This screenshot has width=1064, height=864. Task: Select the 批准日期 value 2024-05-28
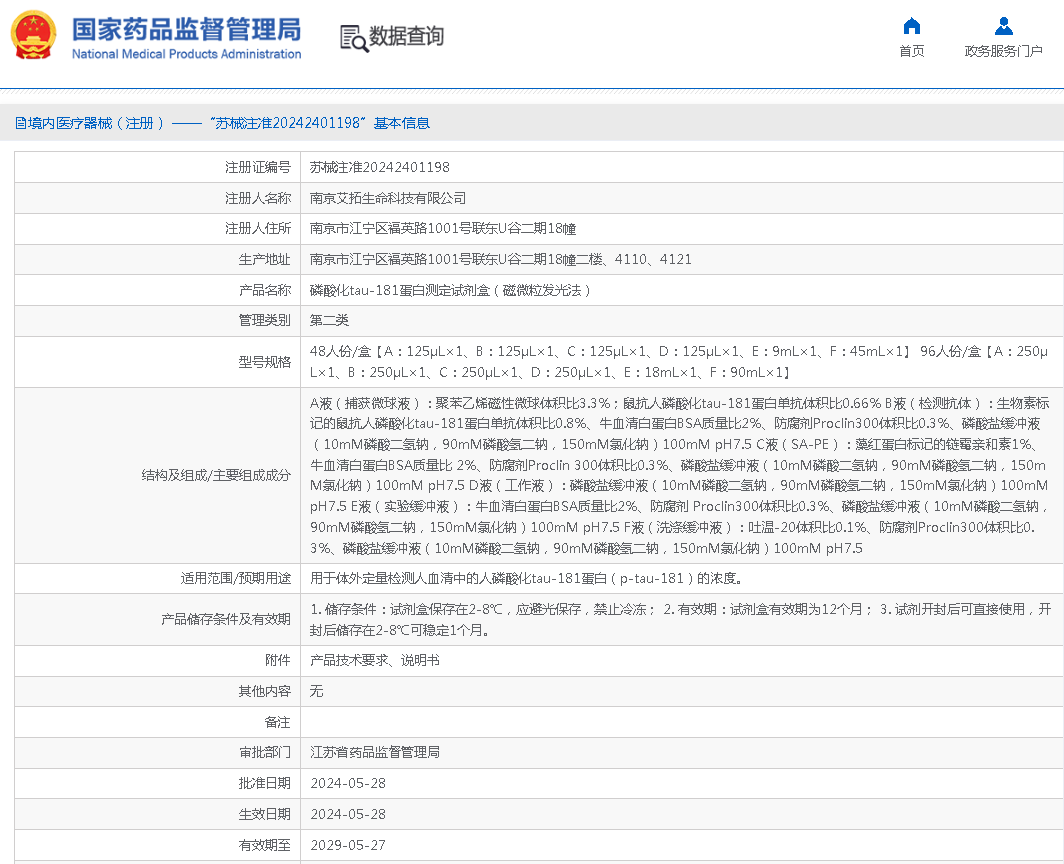coord(348,783)
